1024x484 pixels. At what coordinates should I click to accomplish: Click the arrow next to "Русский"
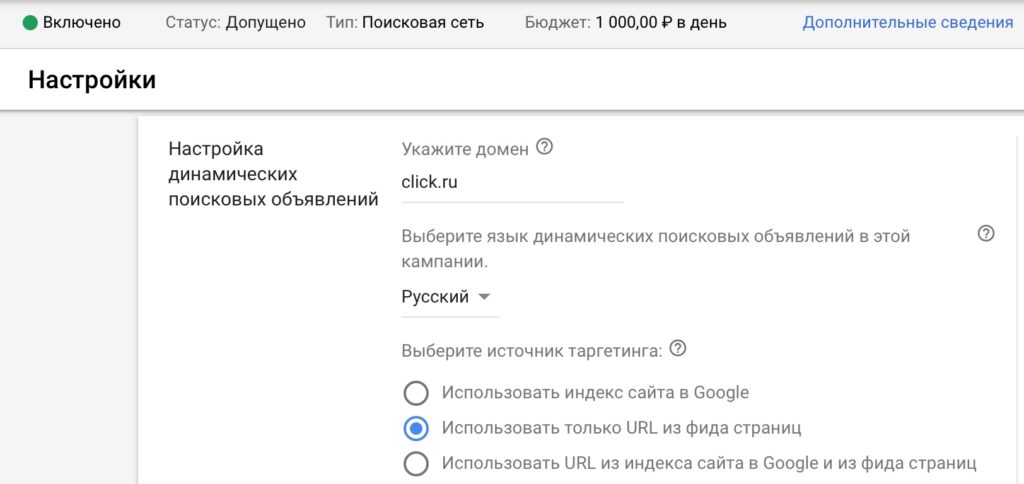[484, 297]
